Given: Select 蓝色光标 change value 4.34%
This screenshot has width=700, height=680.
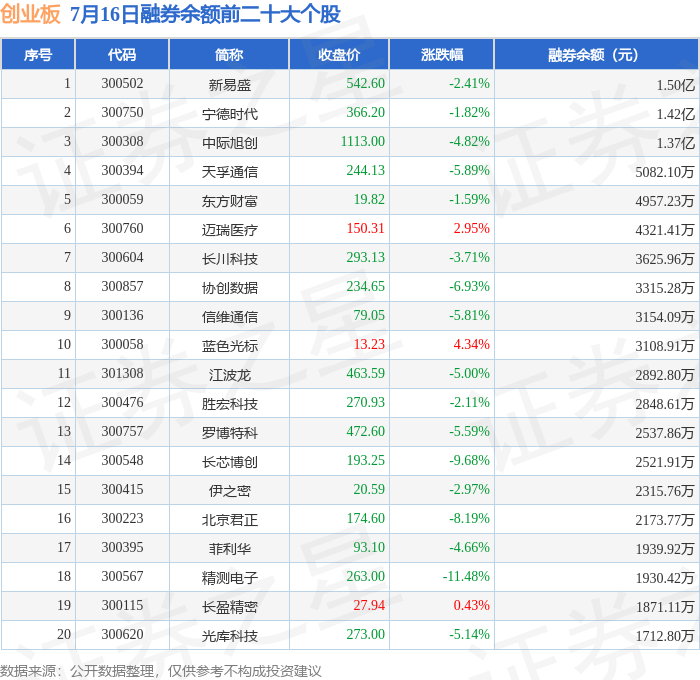Looking at the screenshot, I should pyautogui.click(x=471, y=344).
